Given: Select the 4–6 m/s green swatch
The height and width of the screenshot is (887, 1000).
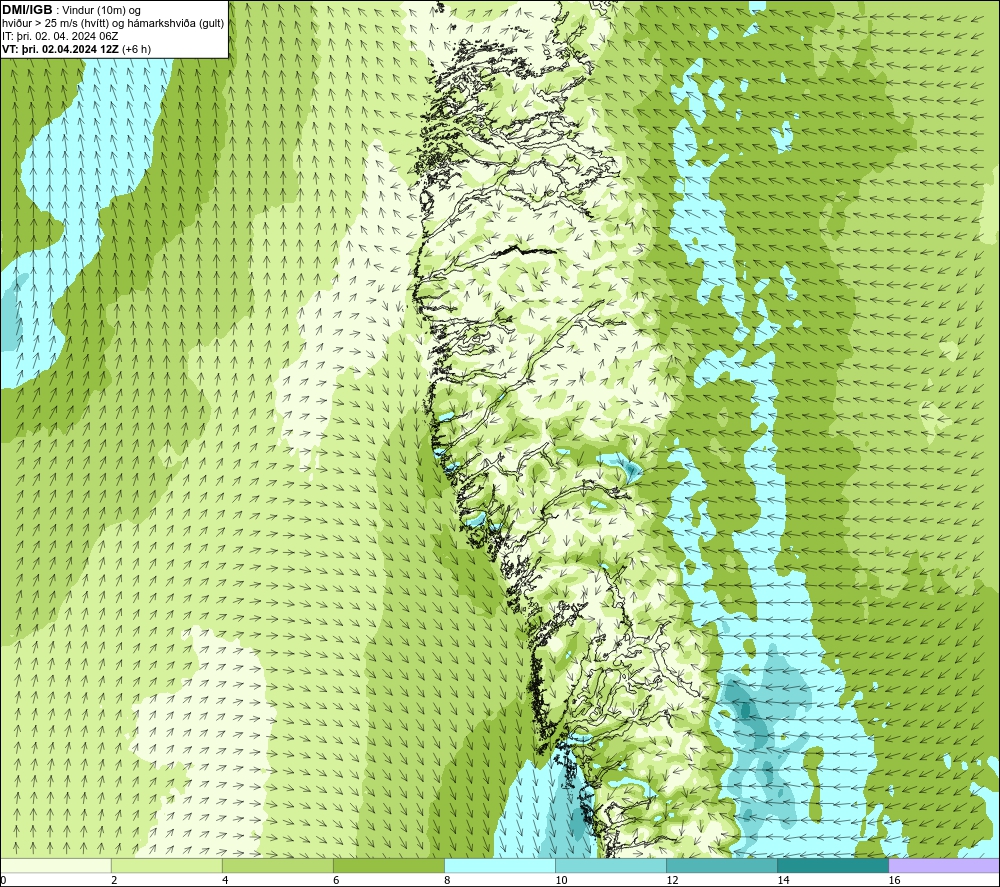Looking at the screenshot, I should (277, 865).
